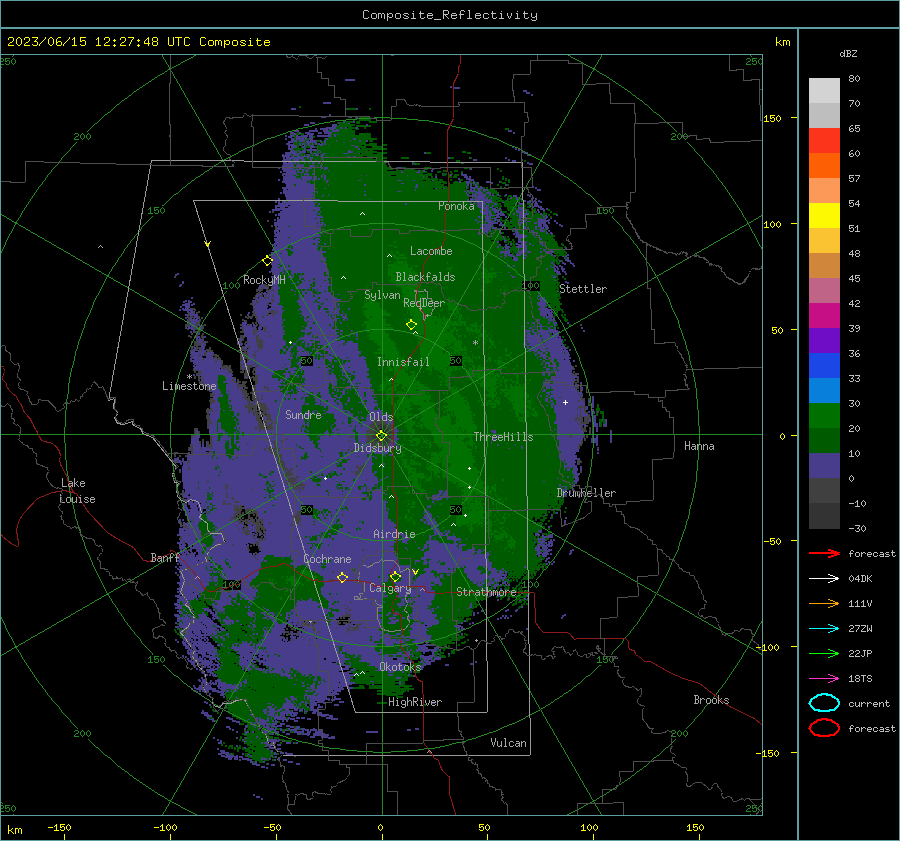Image resolution: width=900 pixels, height=841 pixels.
Task: Click the 'Sundre' map label
Action: pyautogui.click(x=303, y=415)
